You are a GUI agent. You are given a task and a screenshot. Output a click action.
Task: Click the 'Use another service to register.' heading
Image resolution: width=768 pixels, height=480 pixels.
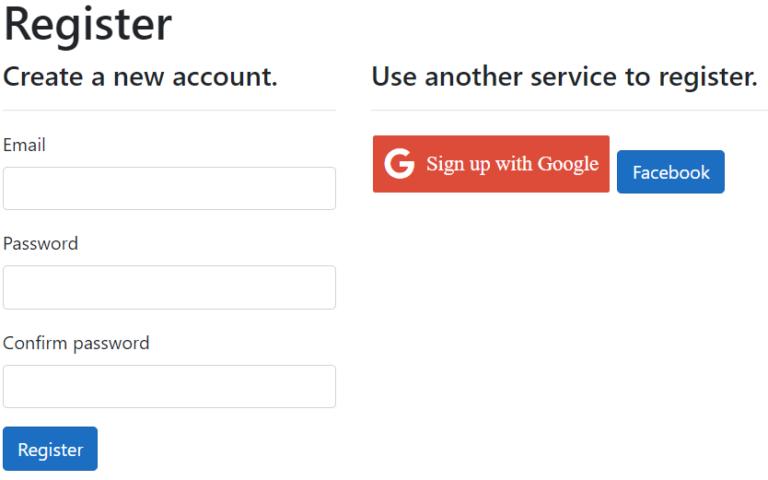click(564, 76)
